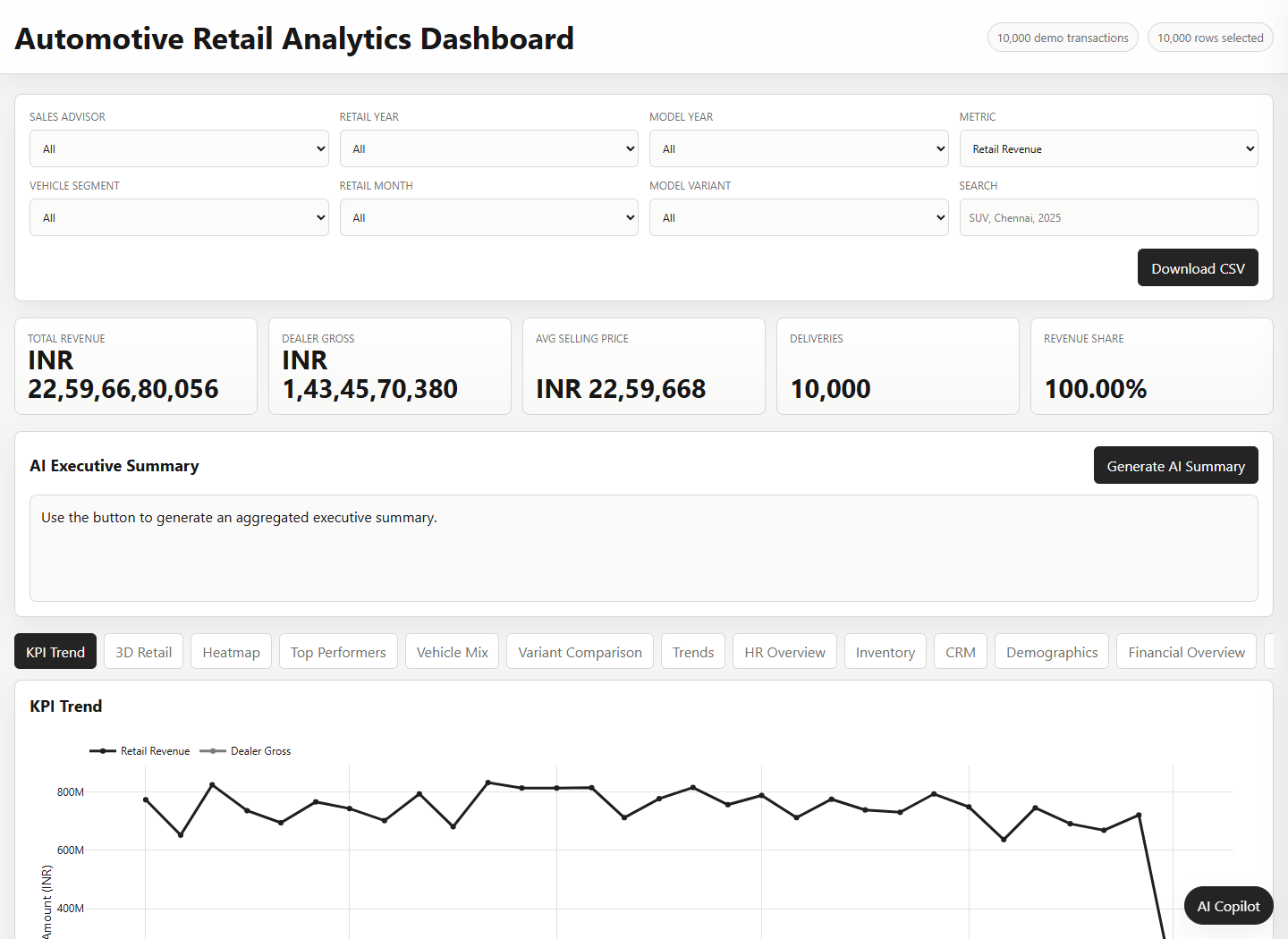Image resolution: width=1288 pixels, height=939 pixels.
Task: Open the Top Performers tab
Action: pos(338,652)
